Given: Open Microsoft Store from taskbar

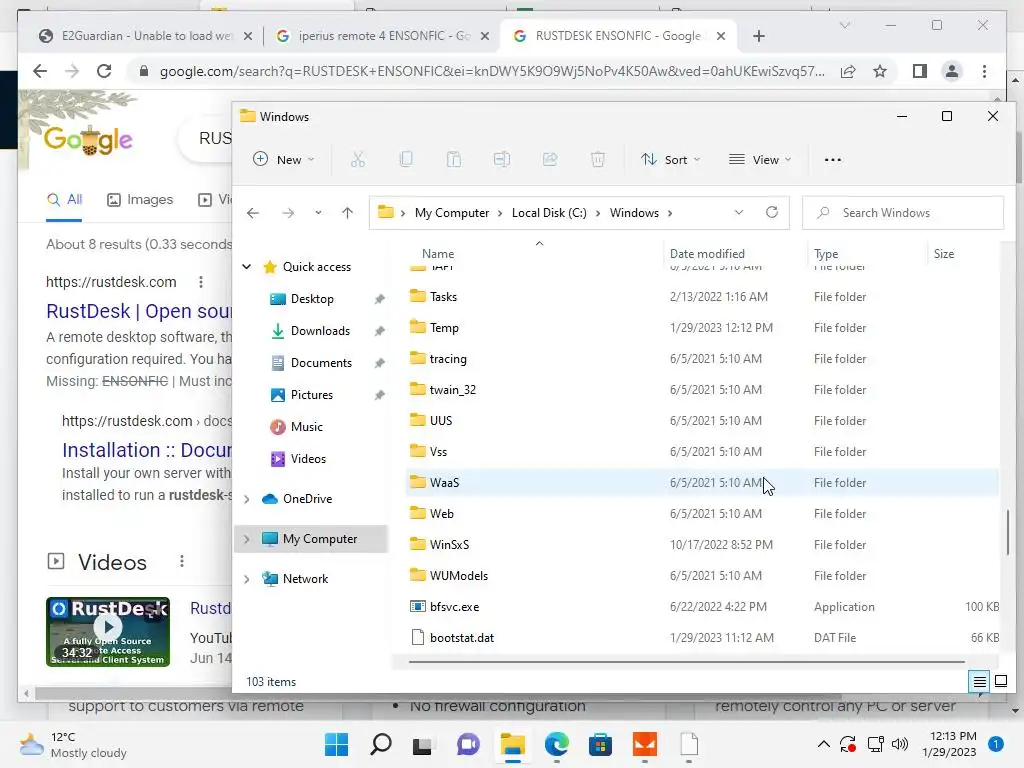Looking at the screenshot, I should tap(600, 744).
